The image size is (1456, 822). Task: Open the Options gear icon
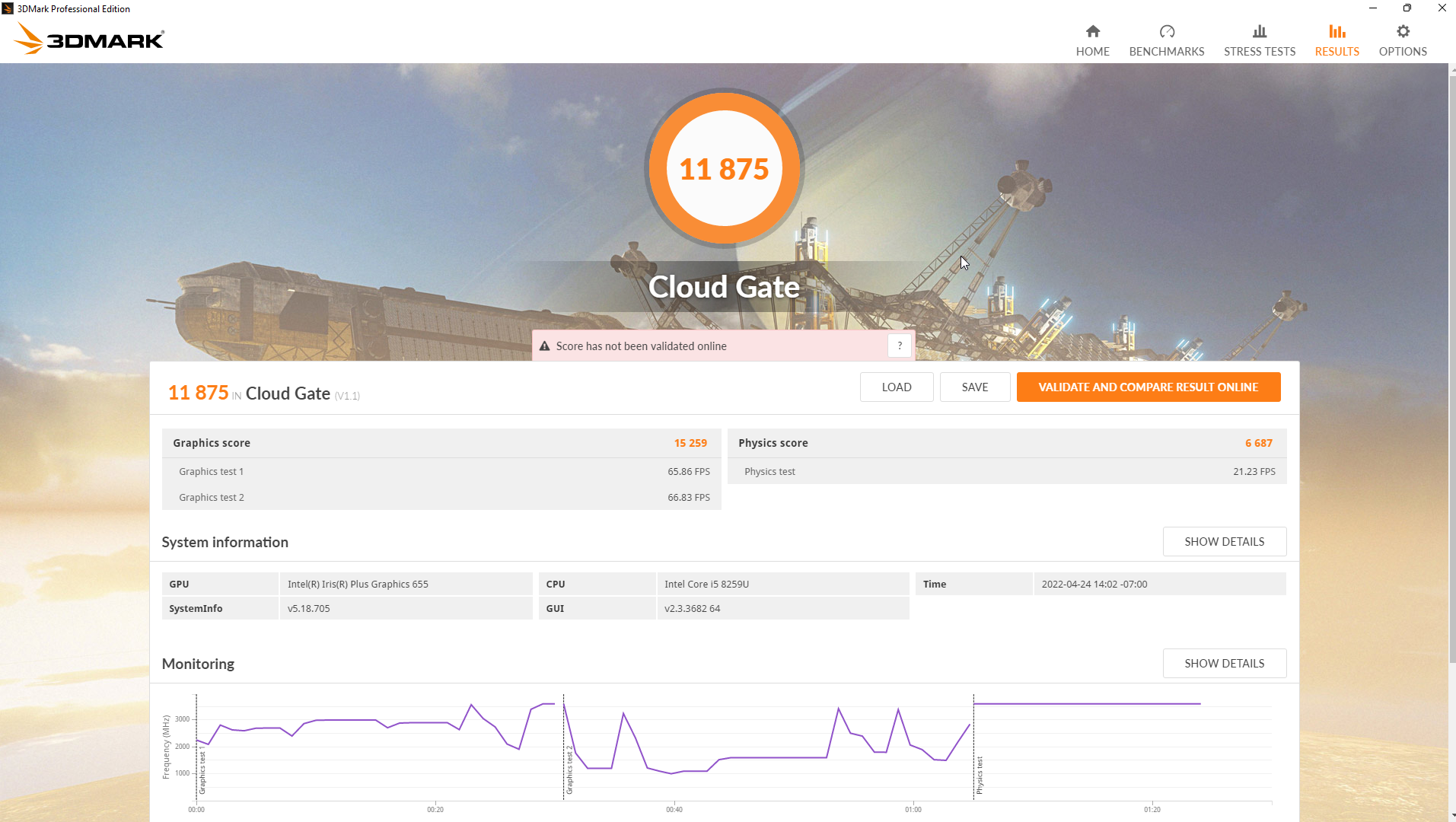[x=1403, y=31]
